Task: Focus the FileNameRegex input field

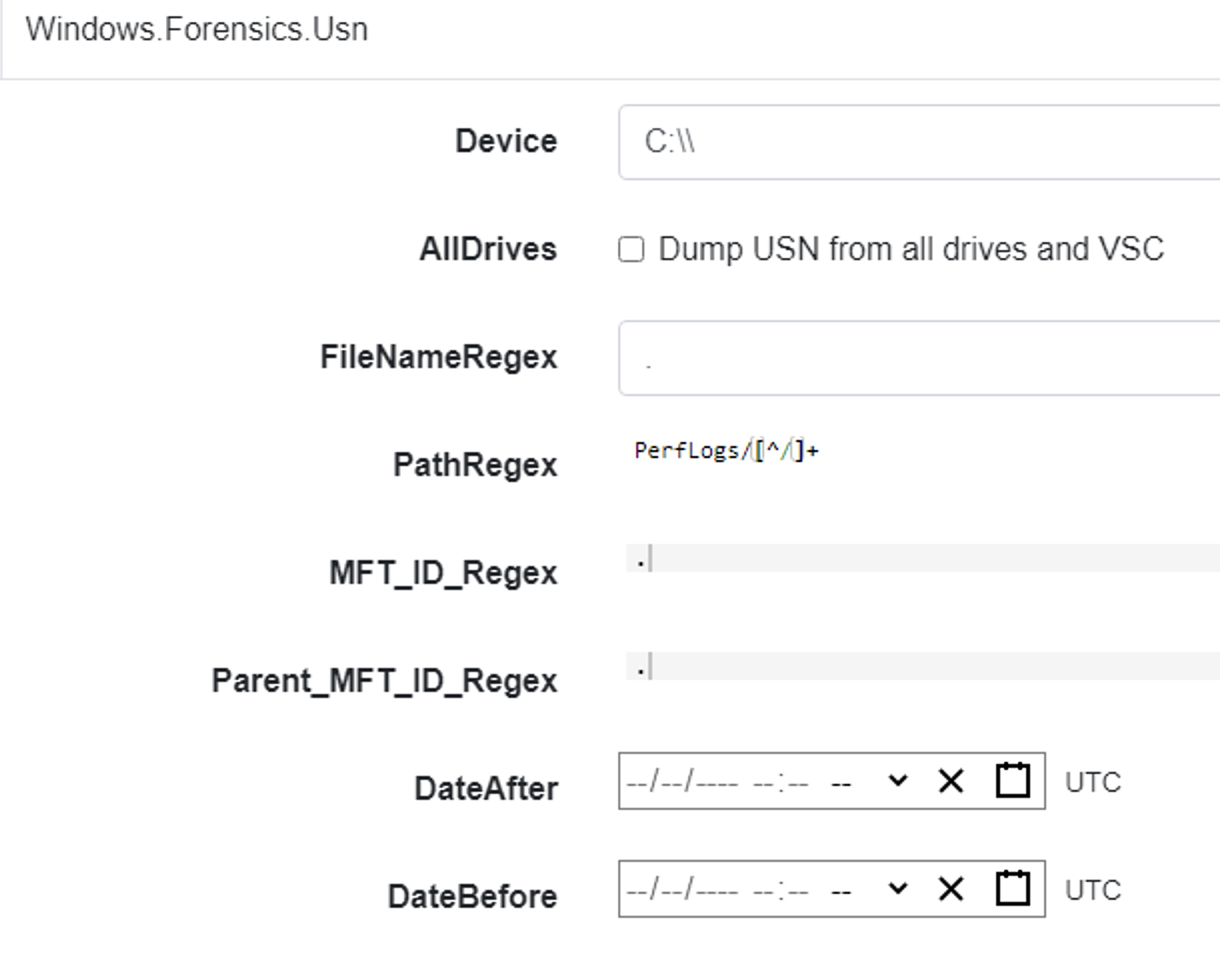Action: pos(919,358)
